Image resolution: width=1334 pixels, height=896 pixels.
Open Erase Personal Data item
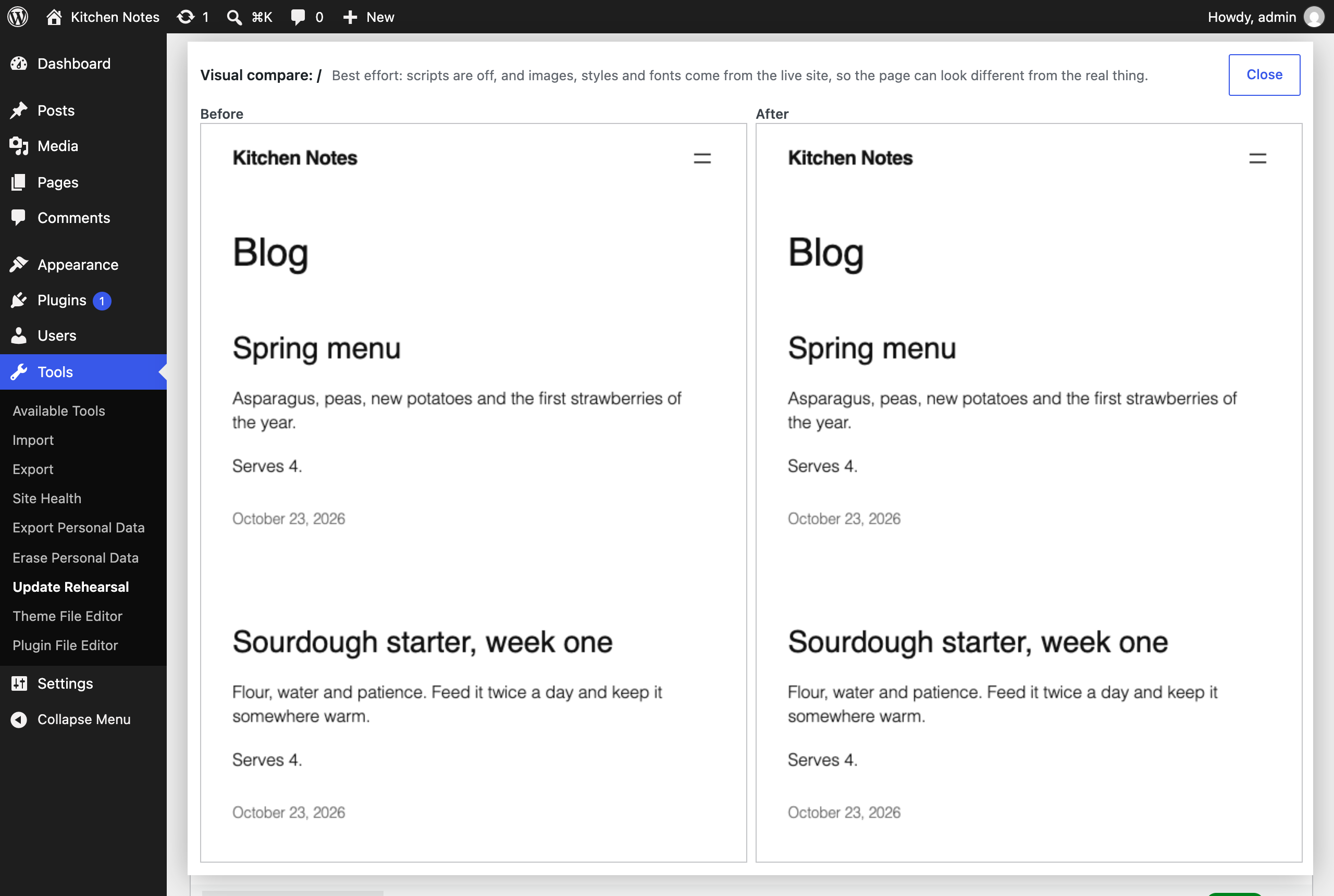pos(76,558)
